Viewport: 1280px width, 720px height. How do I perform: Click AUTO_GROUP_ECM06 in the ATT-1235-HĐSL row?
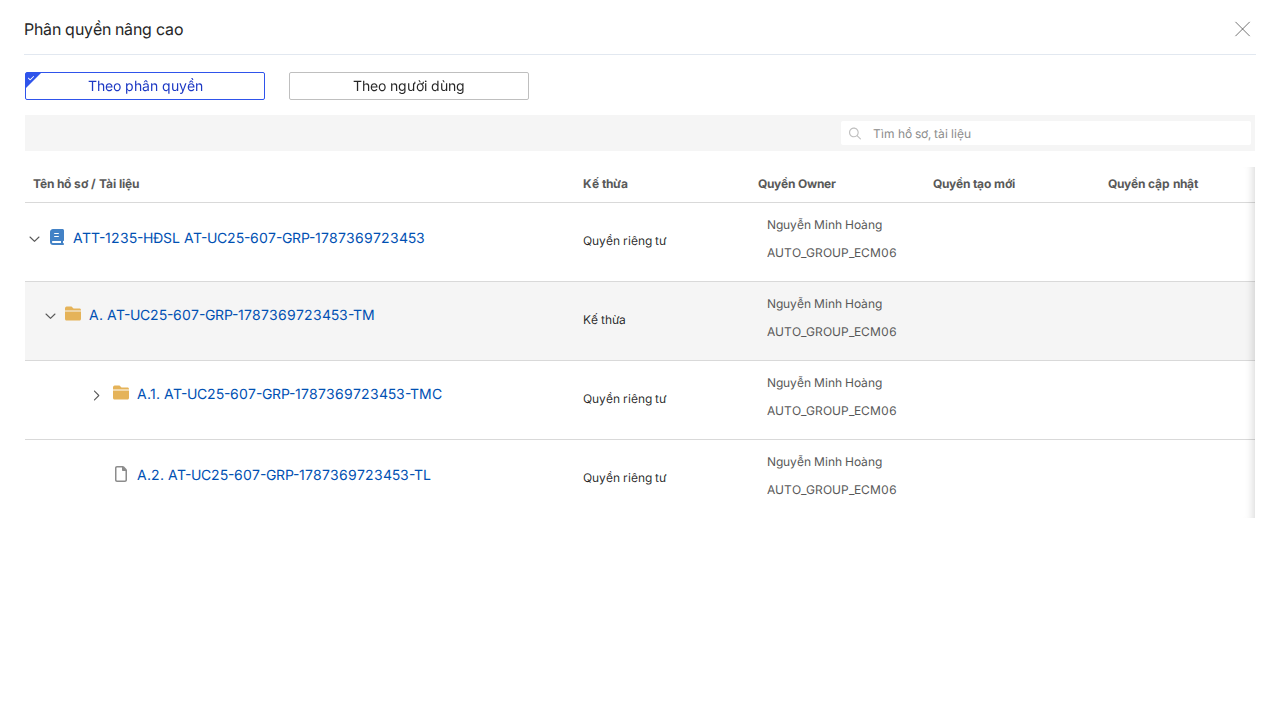point(832,253)
